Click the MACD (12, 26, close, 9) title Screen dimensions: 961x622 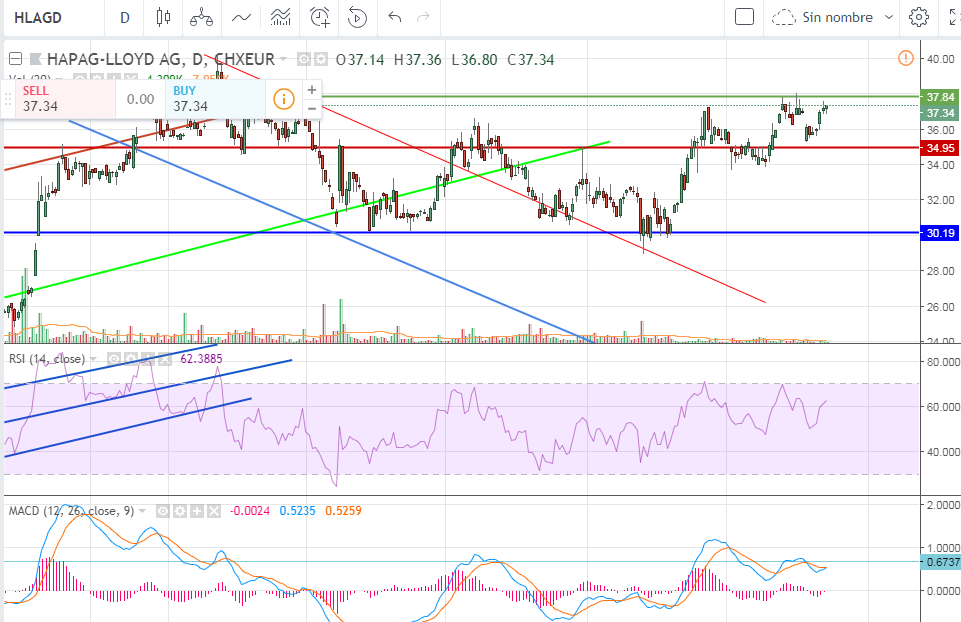point(71,510)
